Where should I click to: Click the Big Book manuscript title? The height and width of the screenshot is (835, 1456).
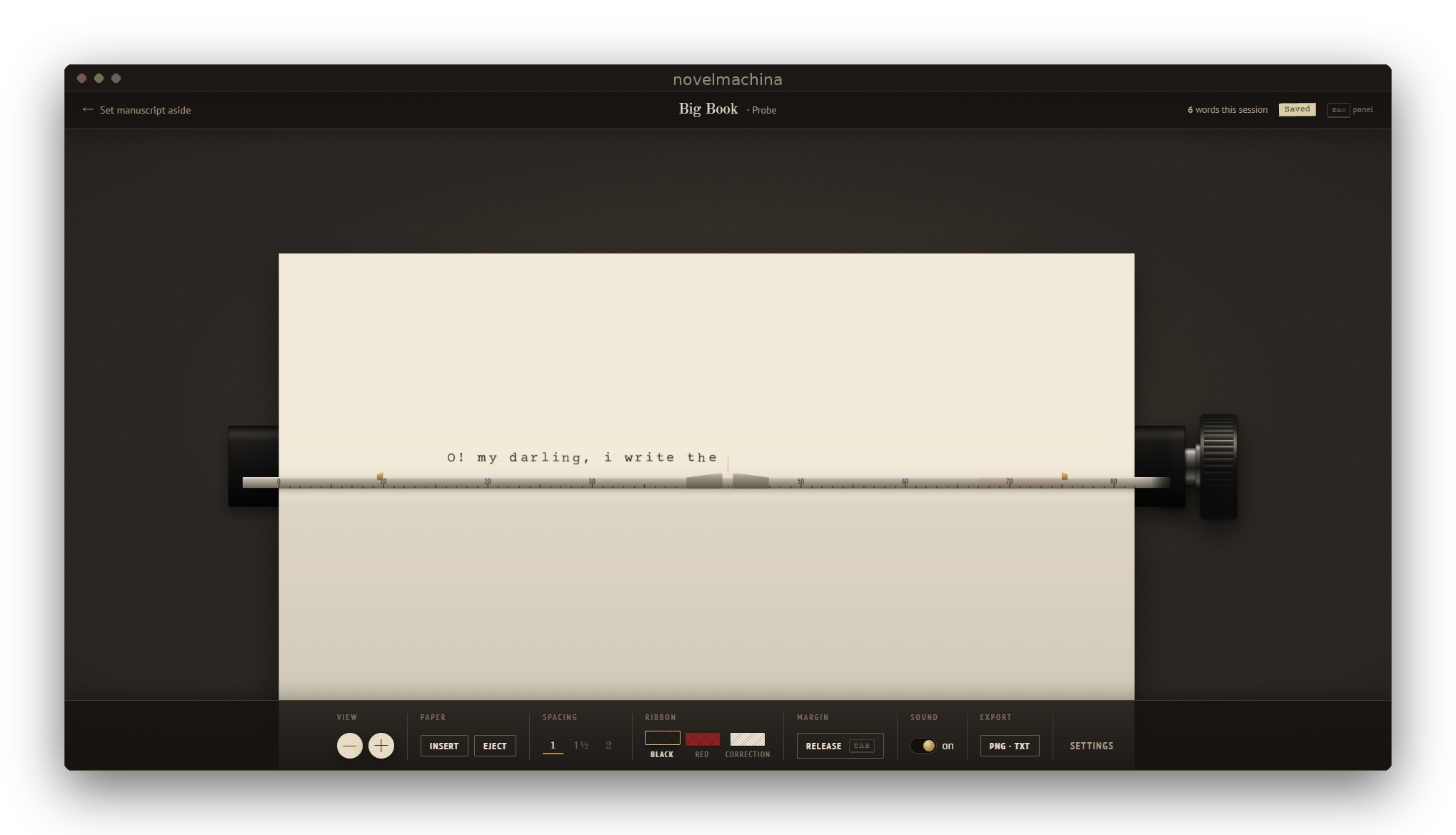pos(708,109)
